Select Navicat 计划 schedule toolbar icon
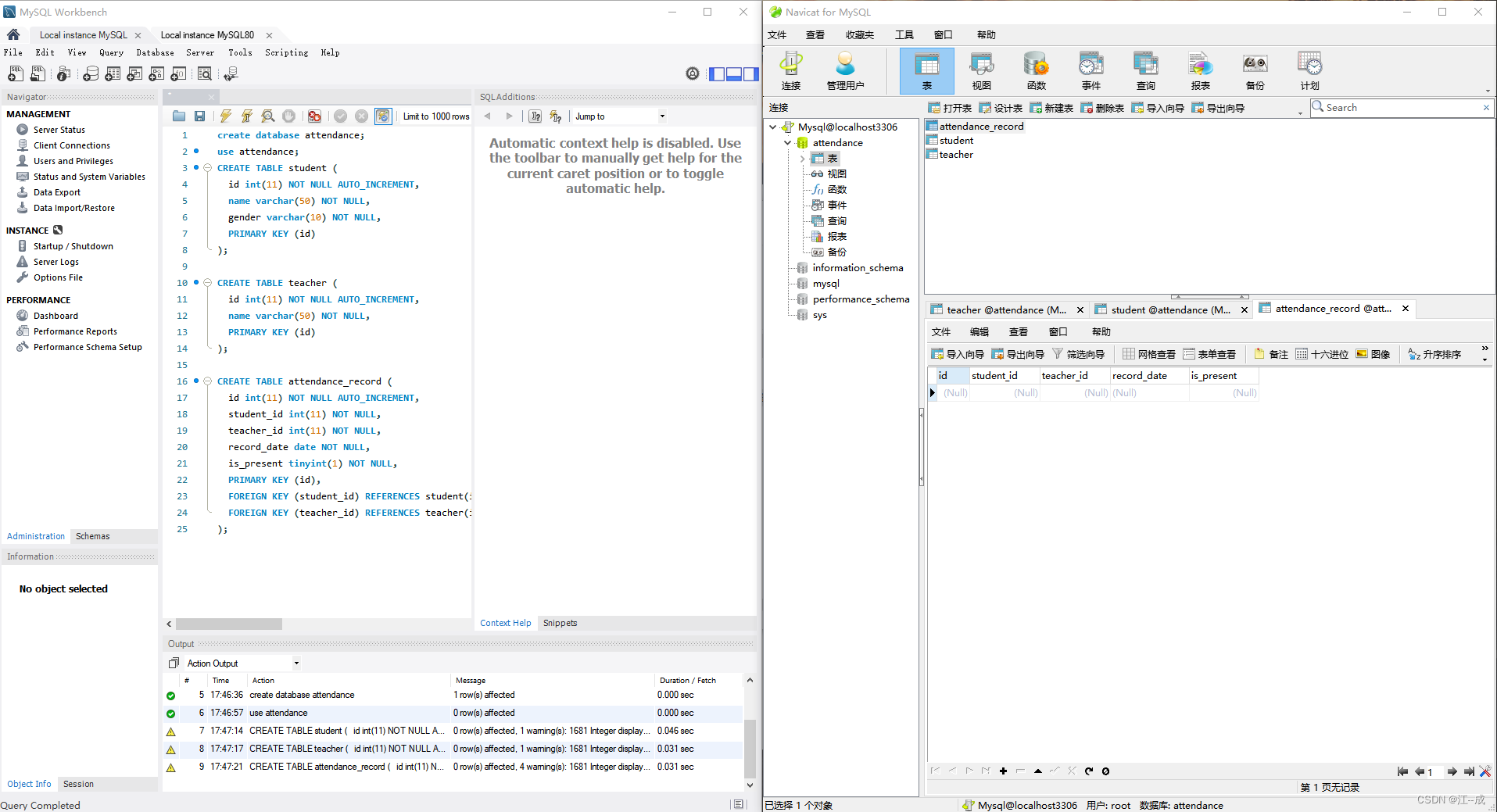The image size is (1497, 812). click(x=1310, y=70)
